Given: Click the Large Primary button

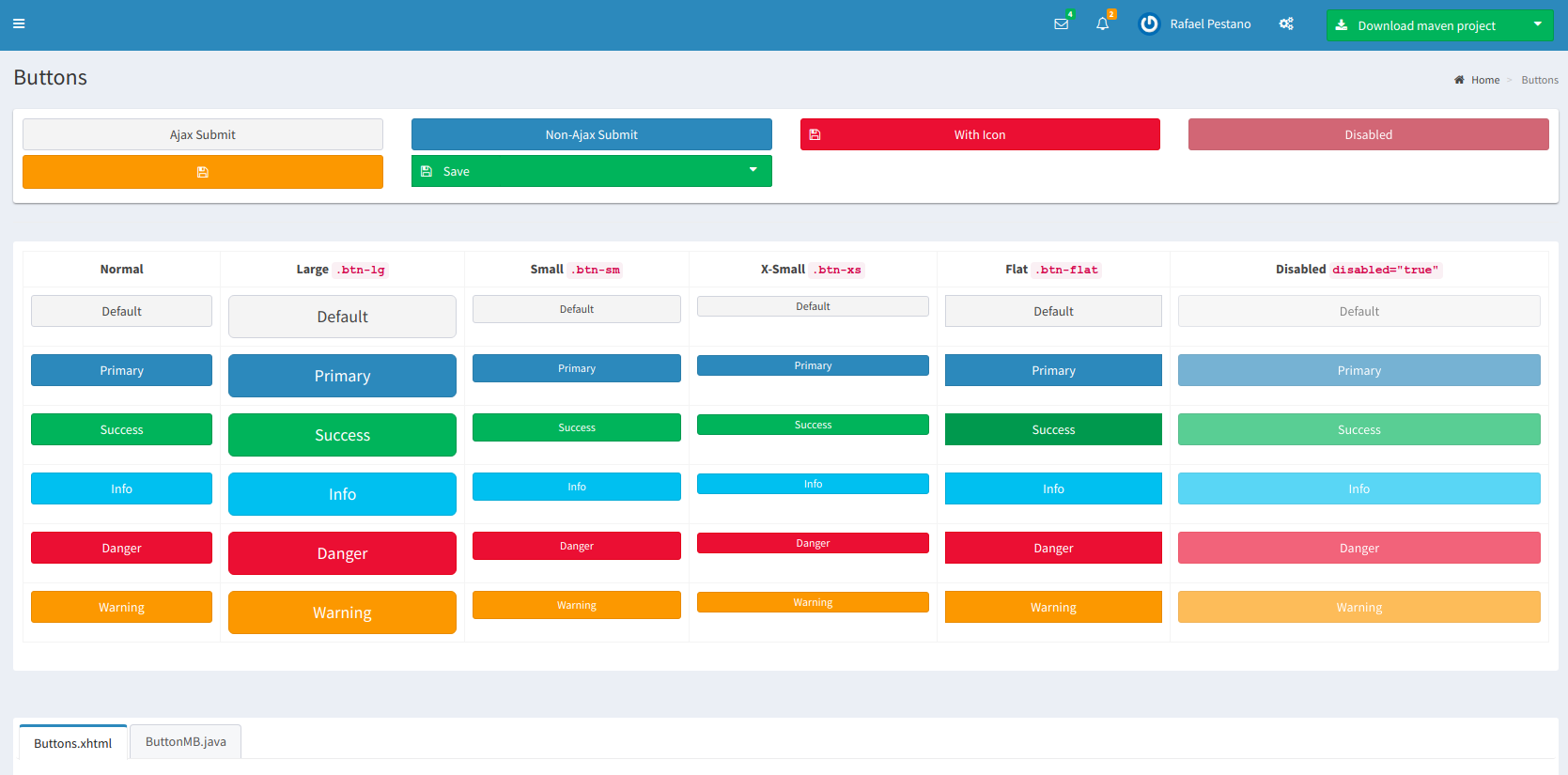Looking at the screenshot, I should pyautogui.click(x=343, y=376).
